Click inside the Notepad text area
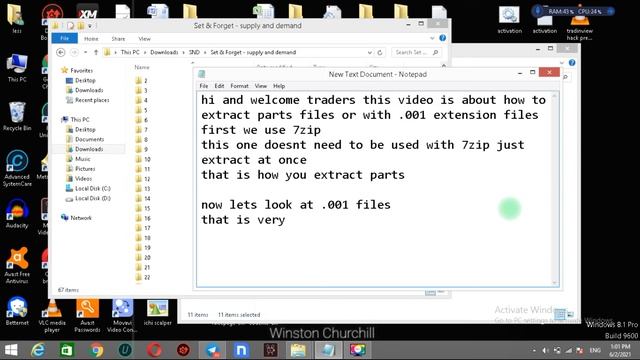Image resolution: width=640 pixels, height=360 pixels. pyautogui.click(x=374, y=189)
